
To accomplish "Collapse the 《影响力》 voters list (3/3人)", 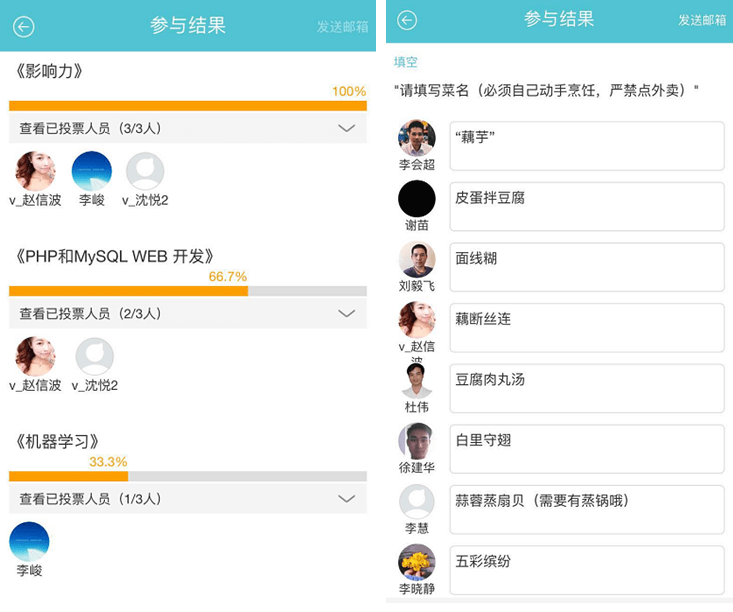I will coord(346,128).
